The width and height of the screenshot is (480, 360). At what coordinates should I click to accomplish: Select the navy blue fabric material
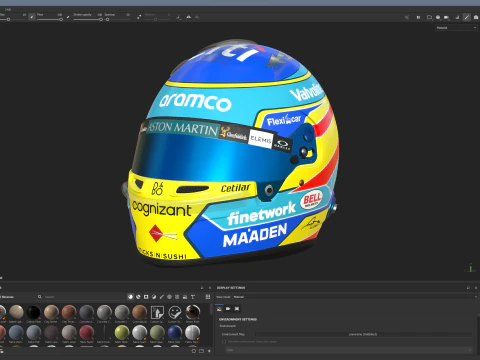tap(175, 332)
